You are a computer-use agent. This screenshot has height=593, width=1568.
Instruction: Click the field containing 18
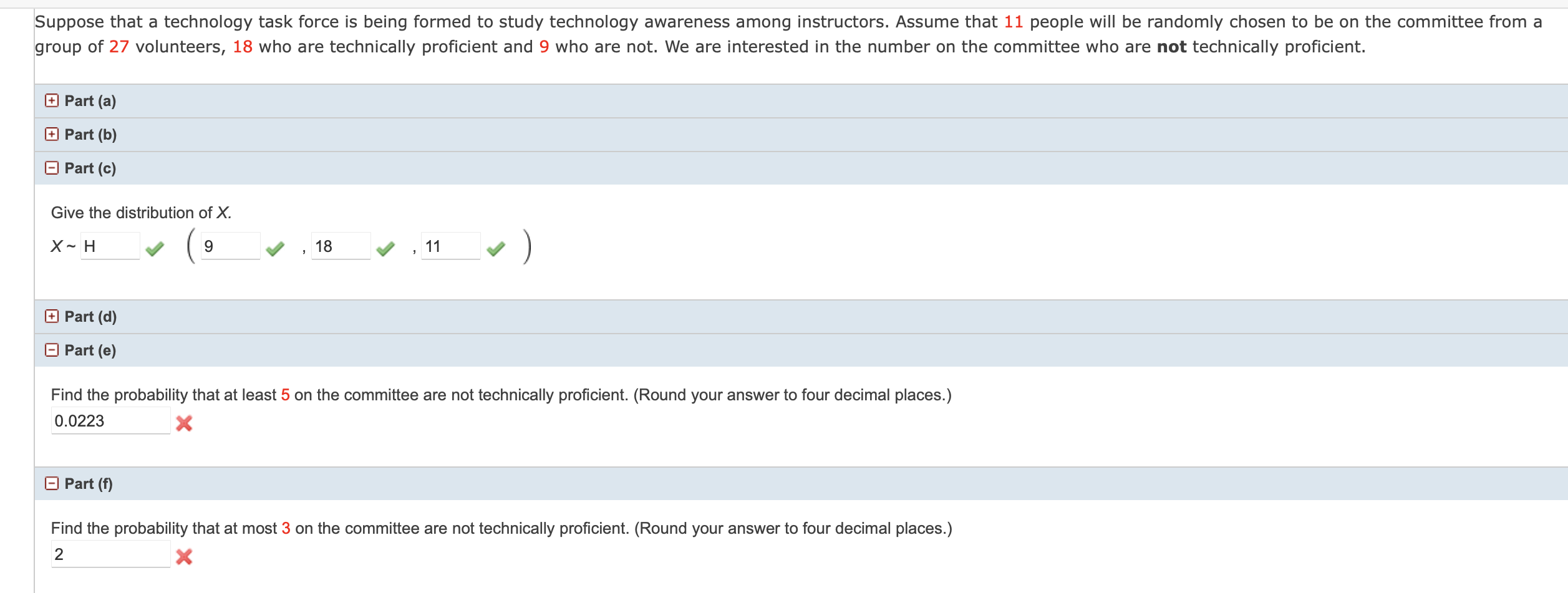point(340,247)
